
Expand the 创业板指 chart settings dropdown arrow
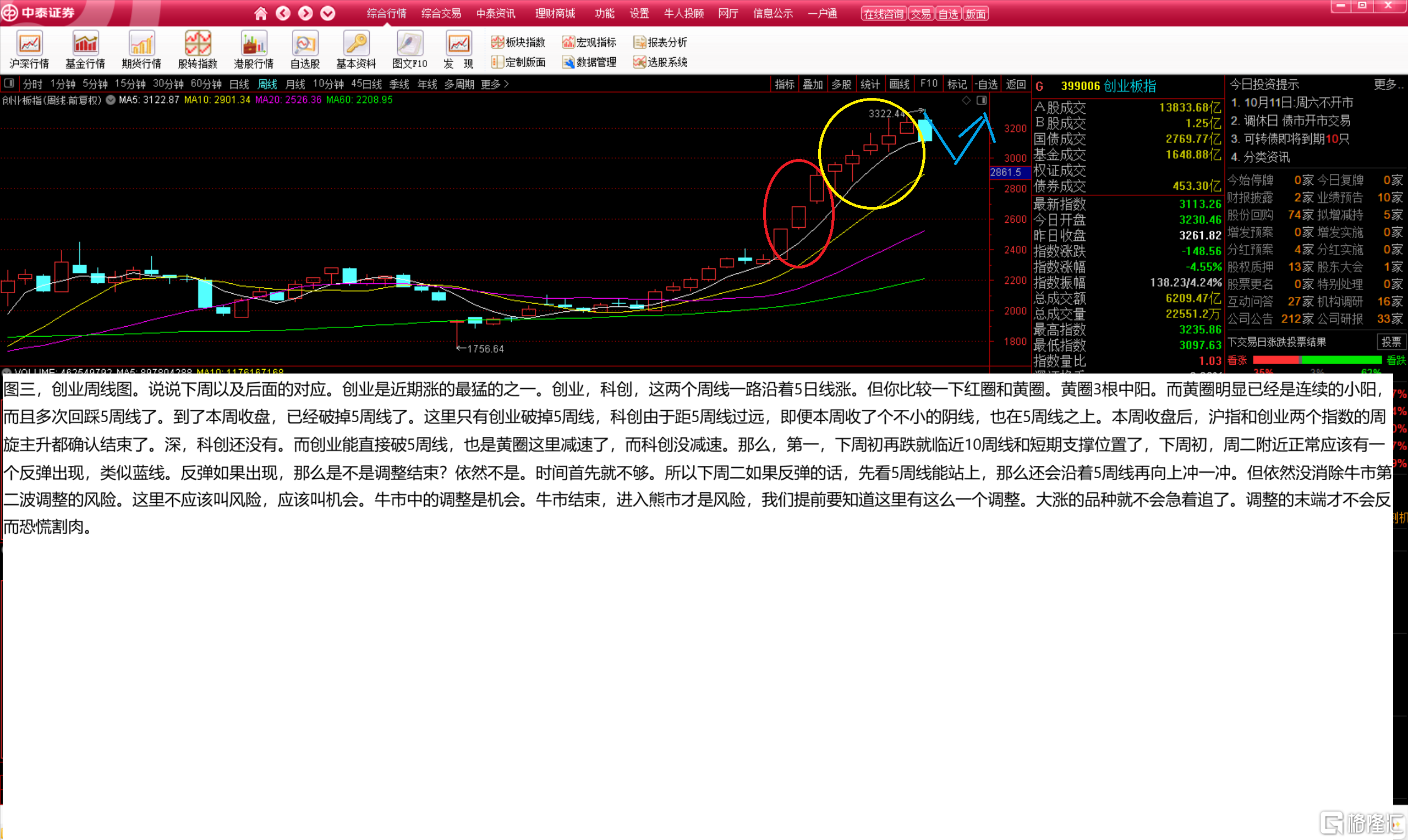(x=111, y=100)
